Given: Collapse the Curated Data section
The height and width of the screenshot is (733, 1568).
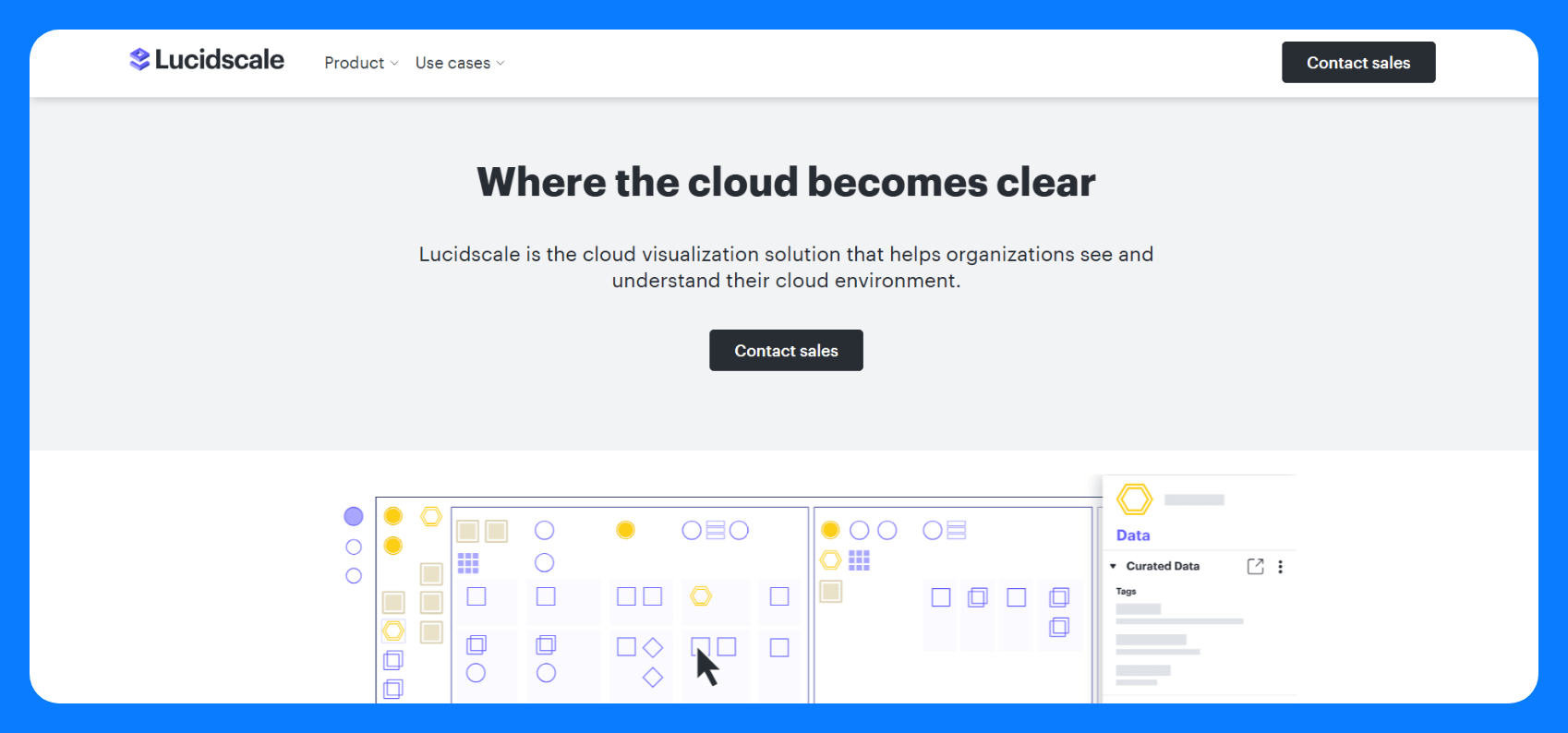Looking at the screenshot, I should [x=1113, y=566].
